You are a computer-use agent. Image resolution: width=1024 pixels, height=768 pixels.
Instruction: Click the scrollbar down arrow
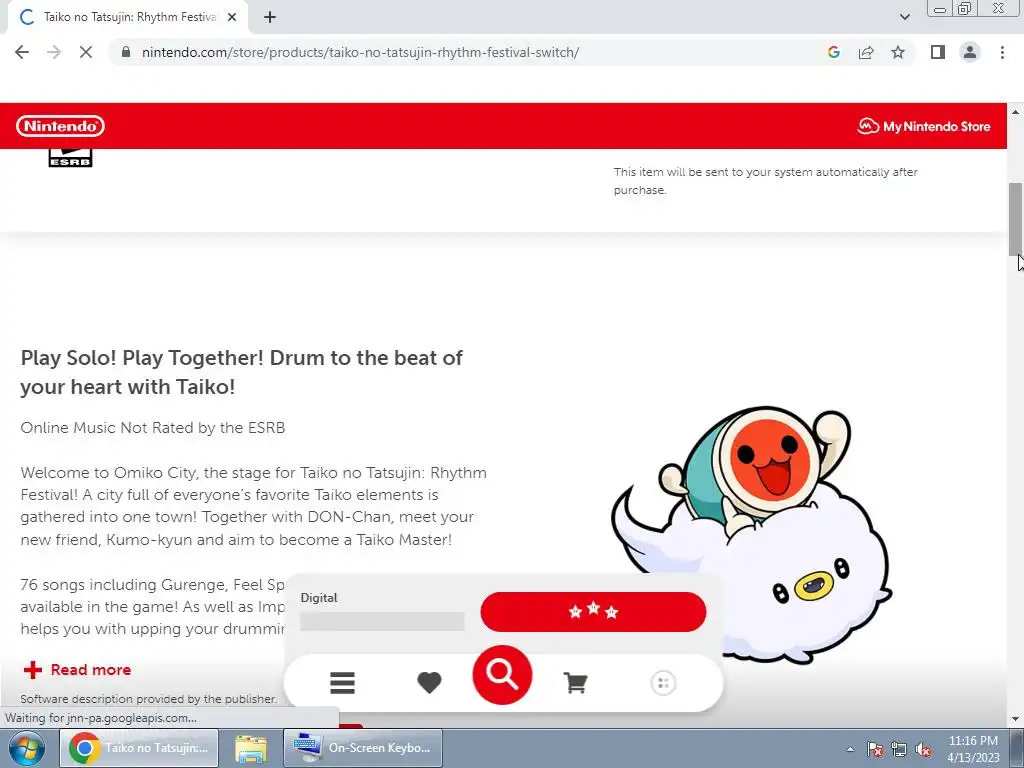(1015, 719)
